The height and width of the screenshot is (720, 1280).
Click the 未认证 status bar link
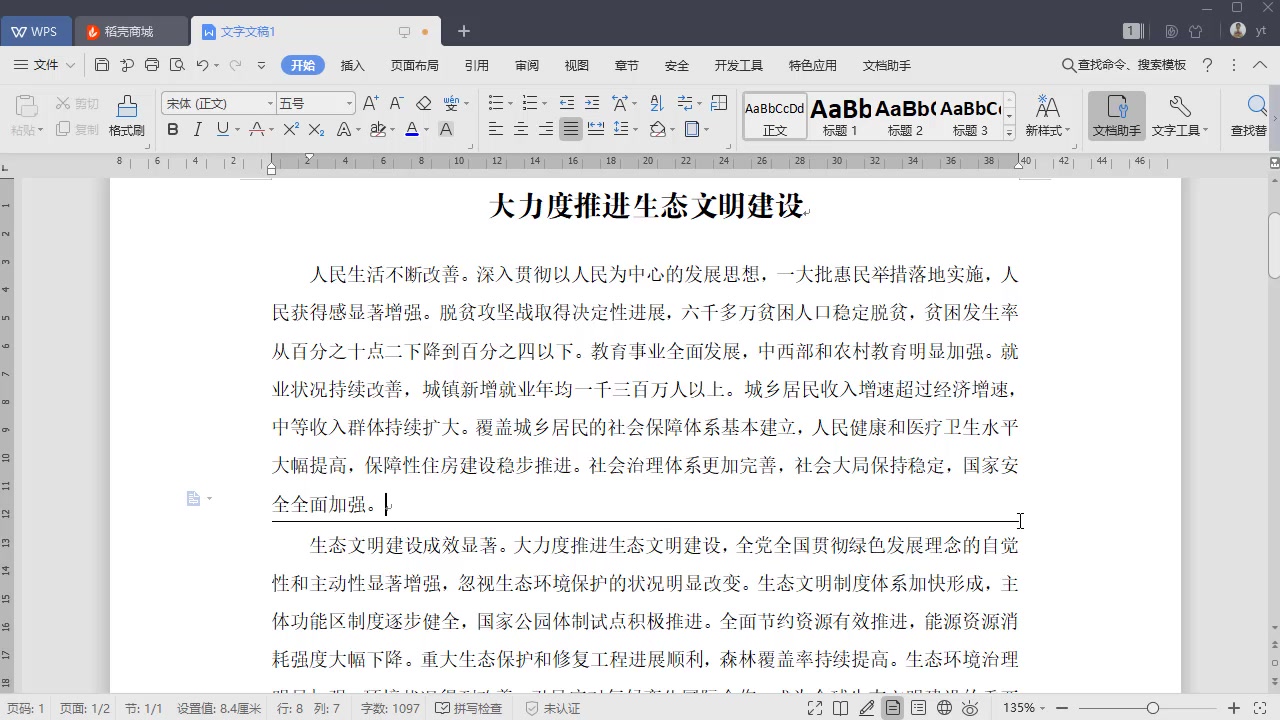coord(553,708)
